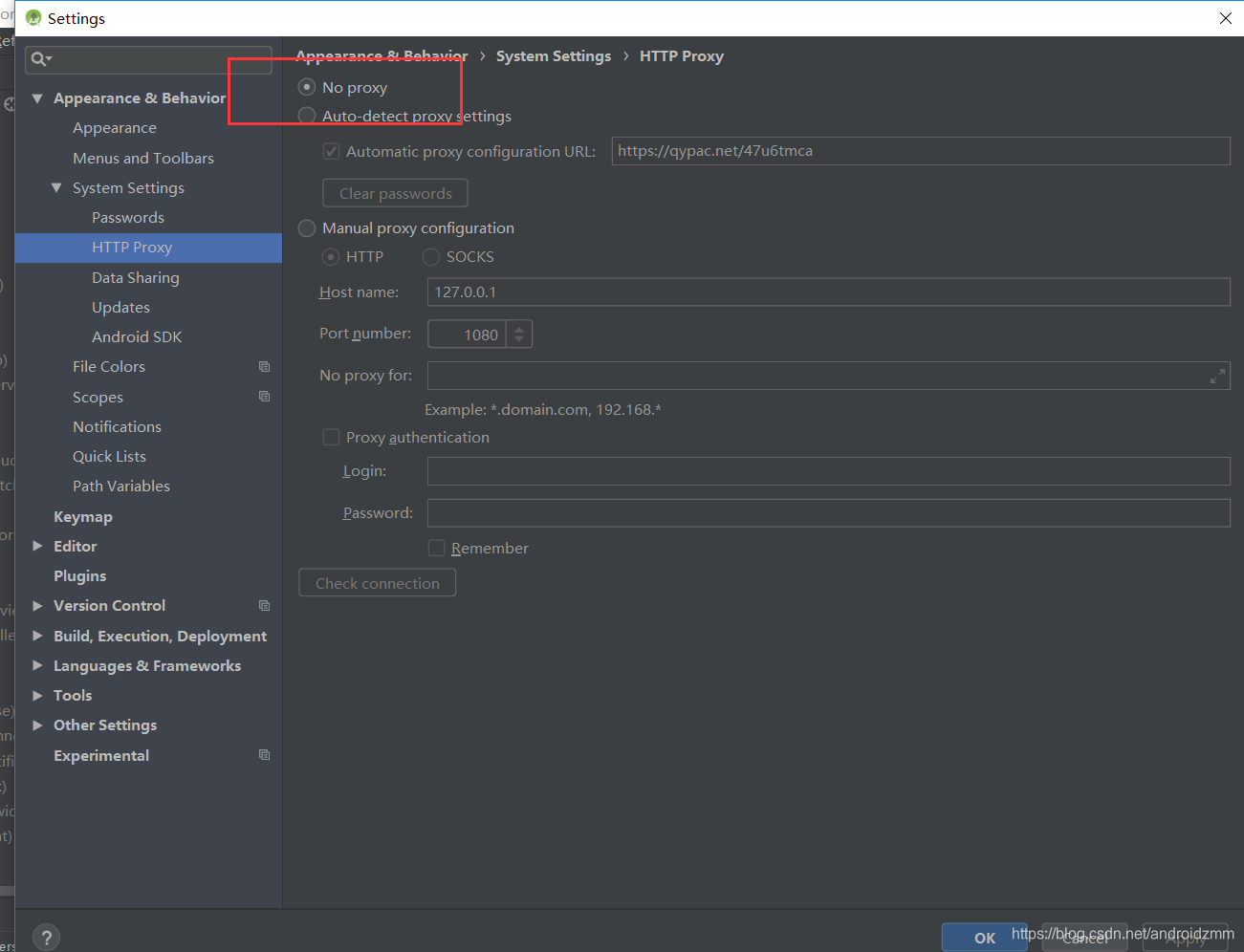This screenshot has height=952, width=1244.
Task: Click the Clear passwords button
Action: pyautogui.click(x=395, y=193)
